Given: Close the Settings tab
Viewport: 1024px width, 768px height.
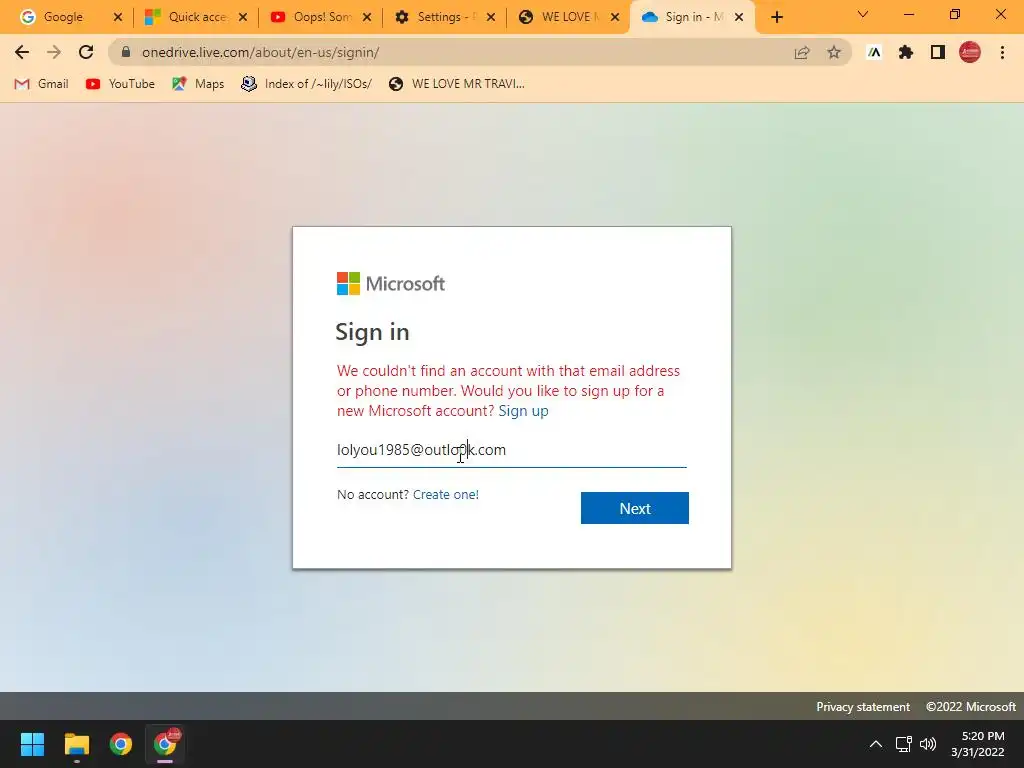Looking at the screenshot, I should point(491,17).
